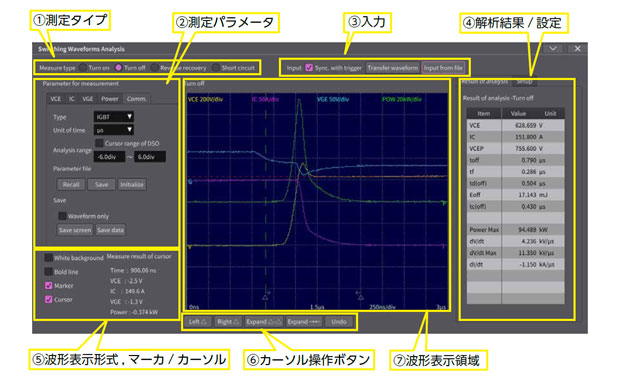The height and width of the screenshot is (384, 620).
Task: Click the Transfer waveform button
Action: 393,68
